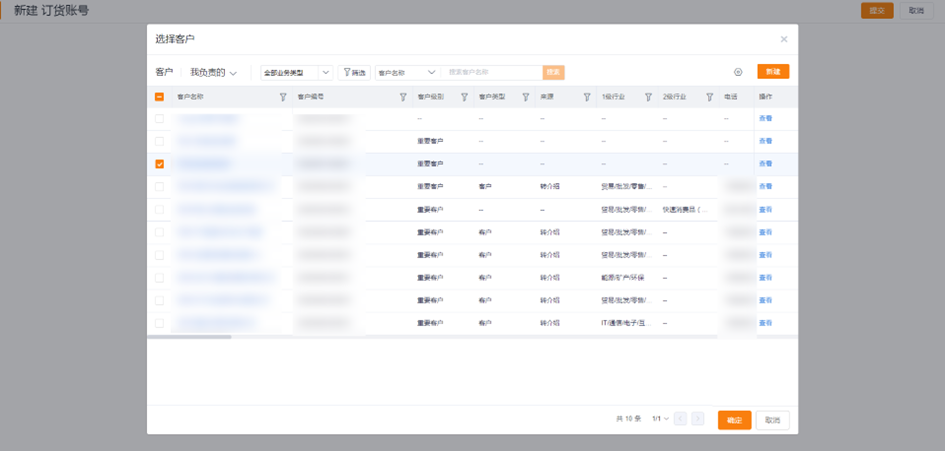This screenshot has width=945, height=451.
Task: Close the 选择客户 dialog with the X
Action: (784, 39)
